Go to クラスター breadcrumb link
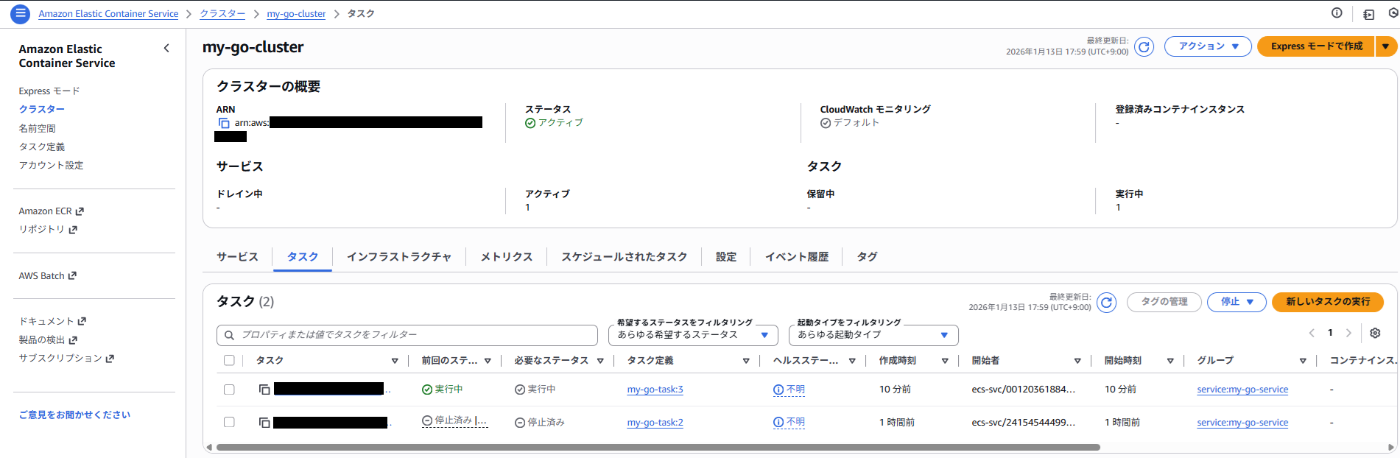 [x=222, y=14]
